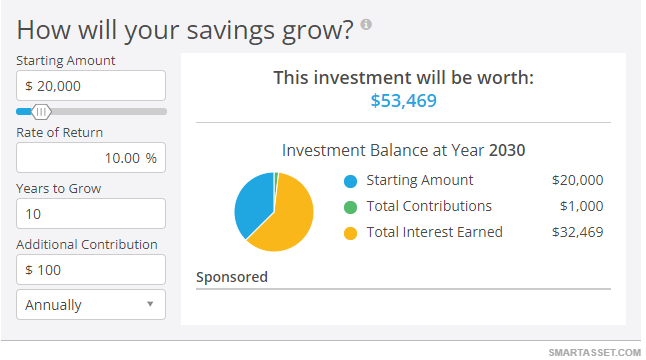Click the Annually dropdown arrow
This screenshot has height=360, width=646.
click(150, 304)
